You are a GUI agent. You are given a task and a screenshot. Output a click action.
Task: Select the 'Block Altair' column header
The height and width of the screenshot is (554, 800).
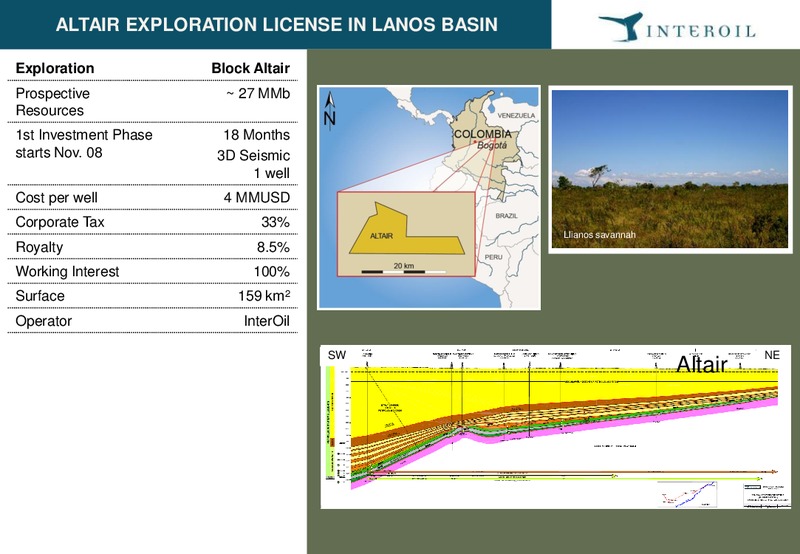coord(251,68)
